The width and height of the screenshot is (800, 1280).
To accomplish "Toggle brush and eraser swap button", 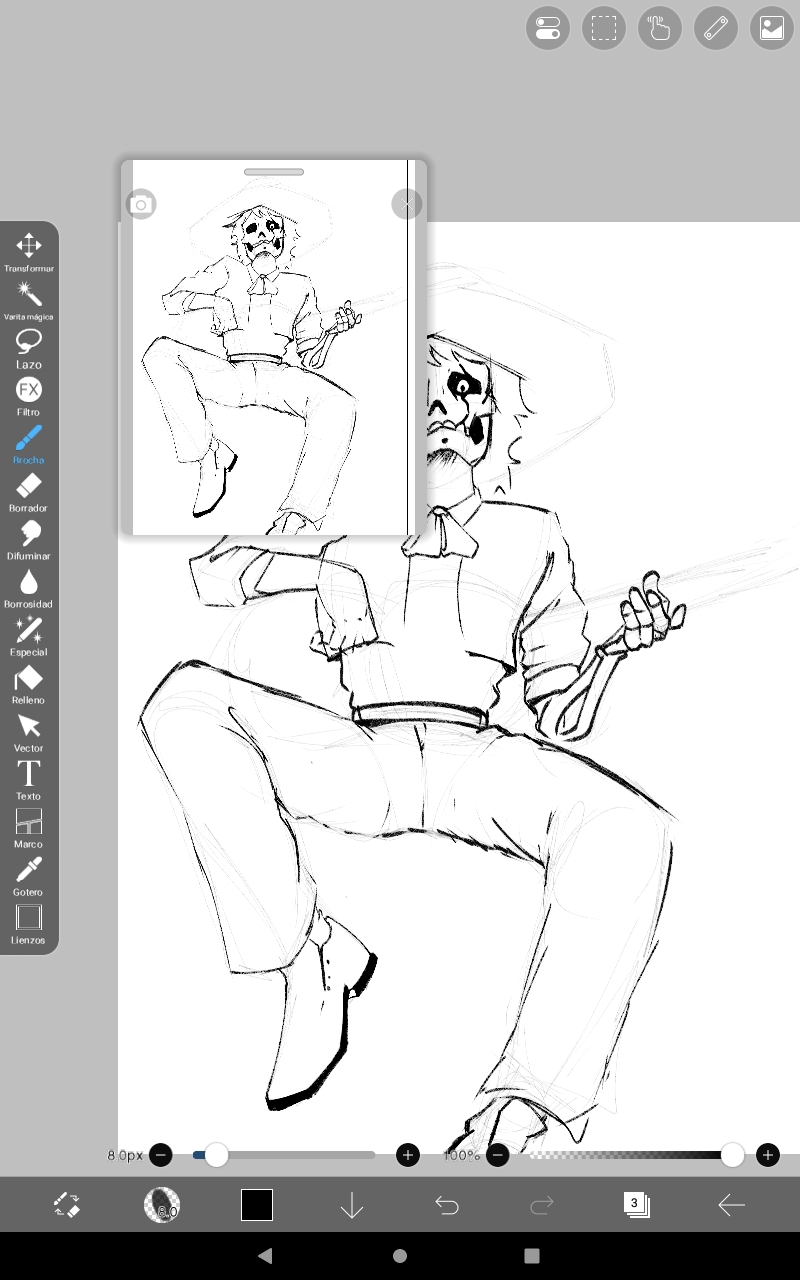I will pyautogui.click(x=67, y=1205).
